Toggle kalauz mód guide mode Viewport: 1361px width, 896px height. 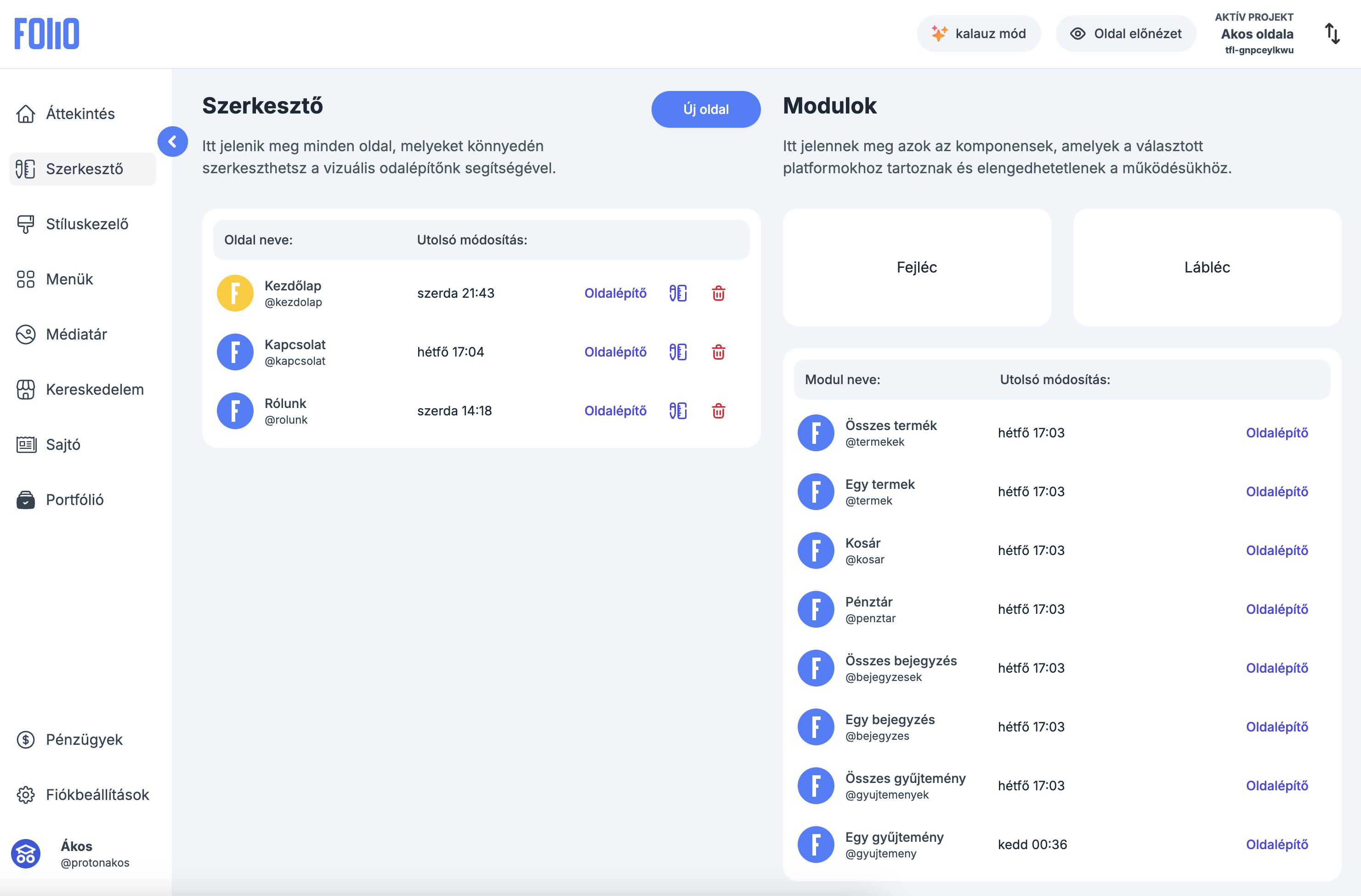click(978, 34)
